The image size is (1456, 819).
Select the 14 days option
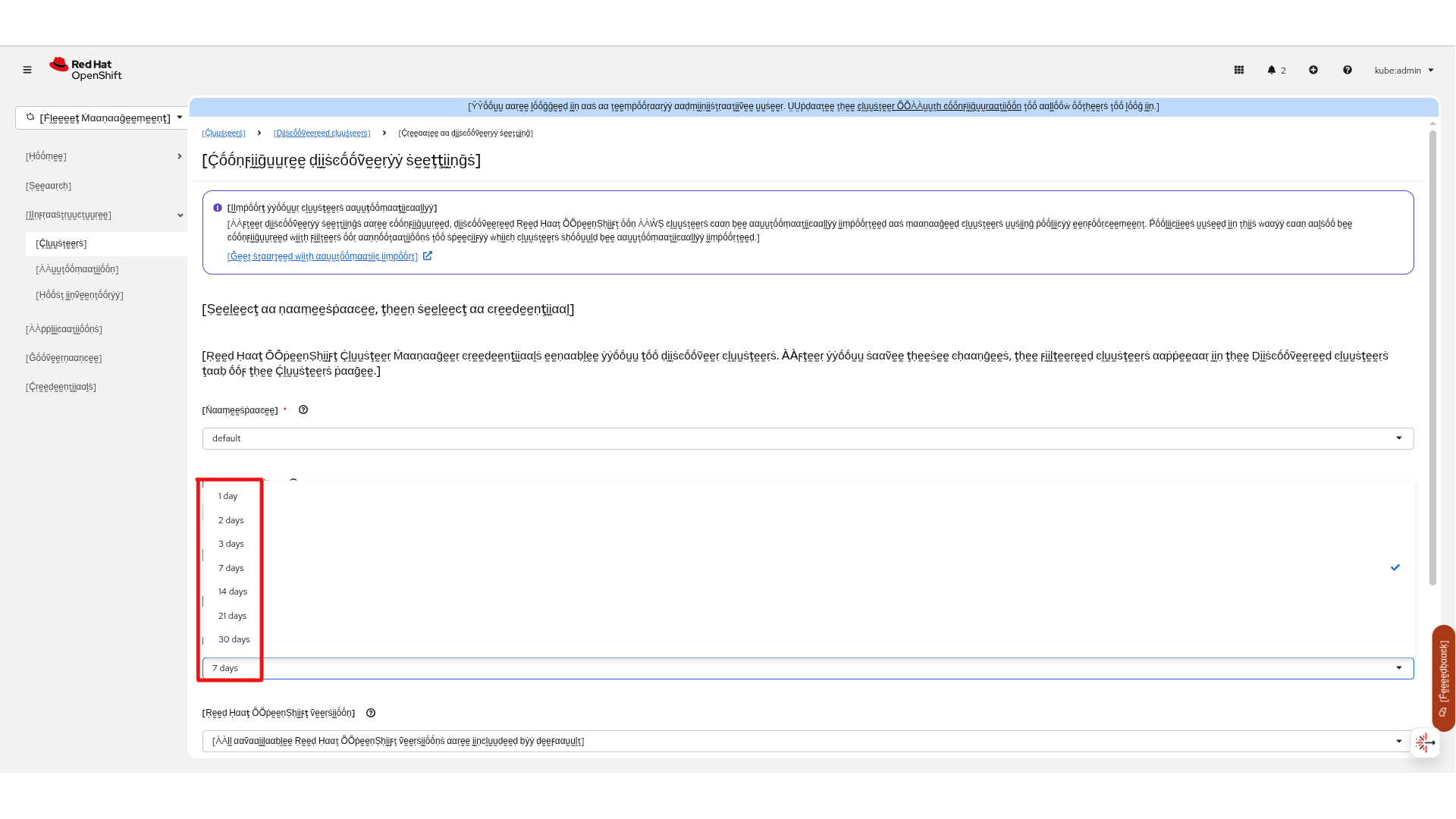coord(232,591)
